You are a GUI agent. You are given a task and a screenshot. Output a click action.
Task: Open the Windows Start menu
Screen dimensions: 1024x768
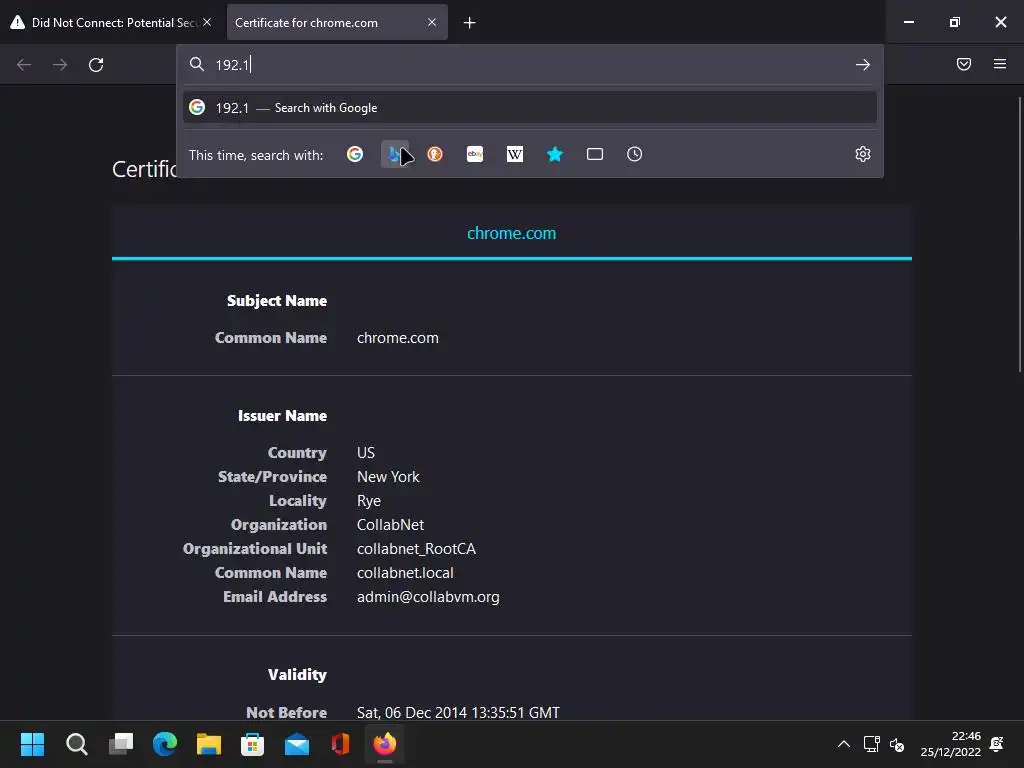pyautogui.click(x=32, y=744)
